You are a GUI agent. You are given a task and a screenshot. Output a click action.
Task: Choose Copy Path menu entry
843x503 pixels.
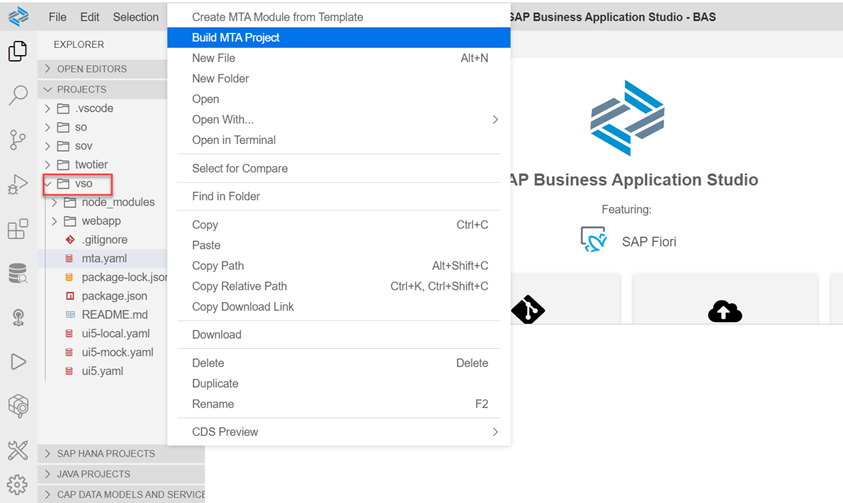pyautogui.click(x=339, y=265)
